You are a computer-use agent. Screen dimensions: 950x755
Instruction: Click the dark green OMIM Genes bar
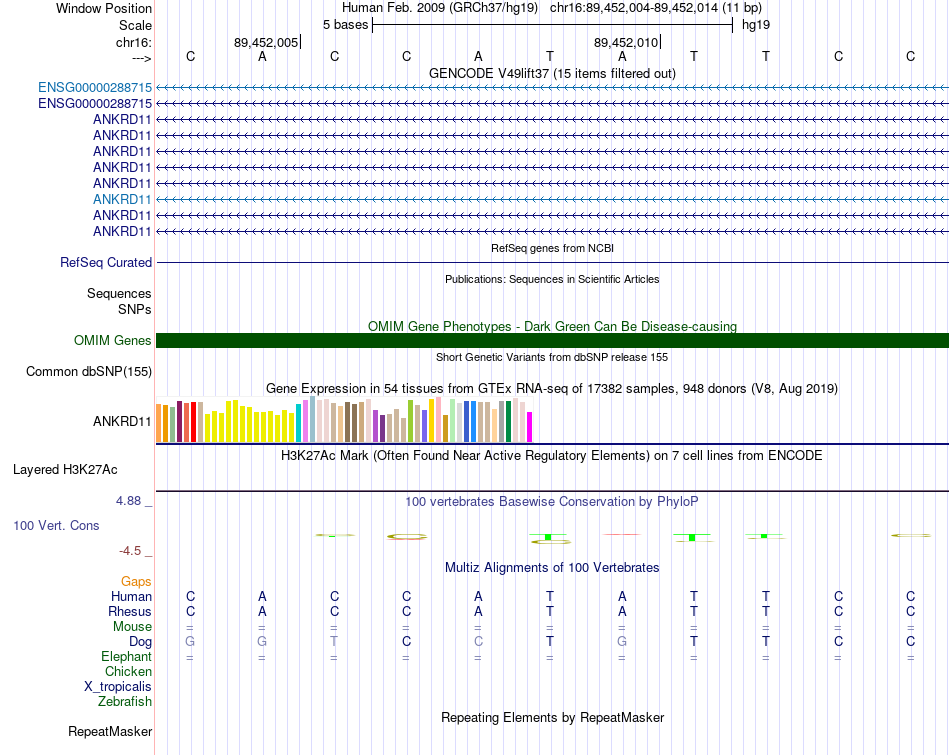coord(552,341)
